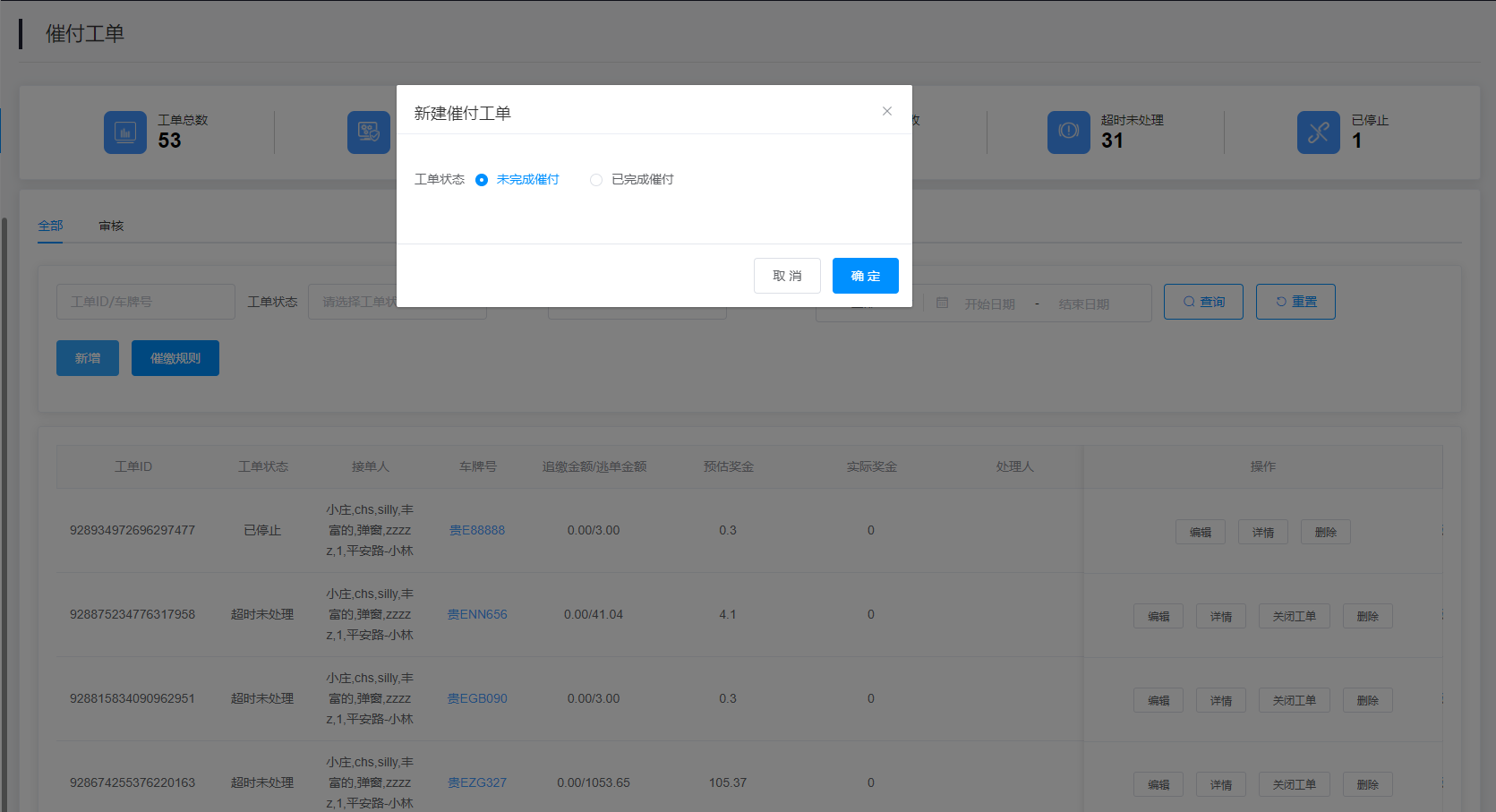Click the 新增 button
The width and height of the screenshot is (1496, 812).
(88, 358)
